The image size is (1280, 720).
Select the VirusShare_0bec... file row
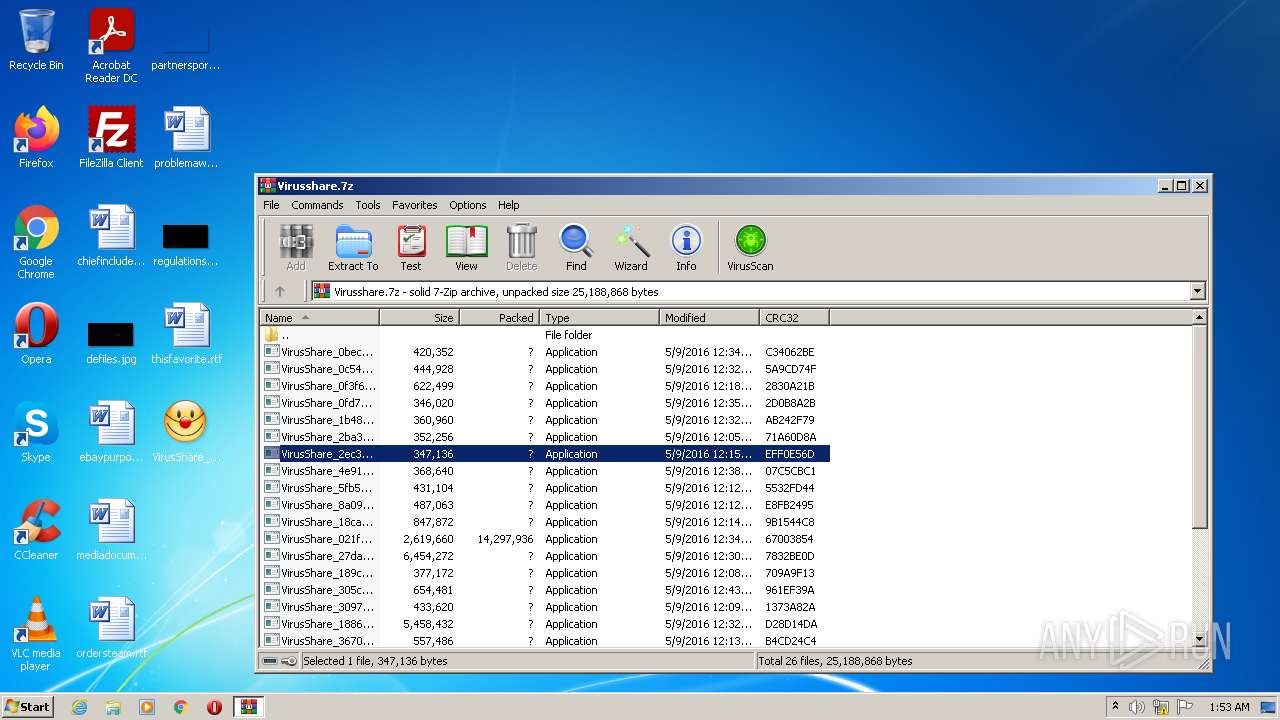point(545,352)
